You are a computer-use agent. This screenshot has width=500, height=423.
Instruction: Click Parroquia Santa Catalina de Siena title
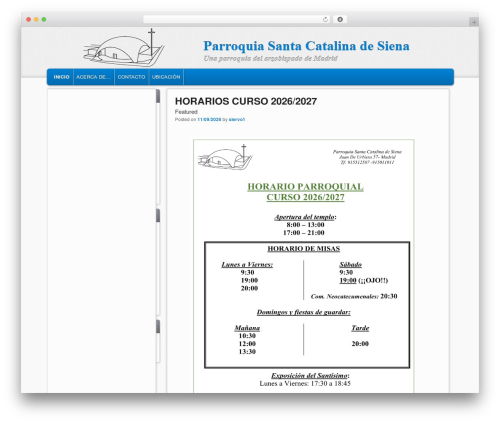coord(306,46)
